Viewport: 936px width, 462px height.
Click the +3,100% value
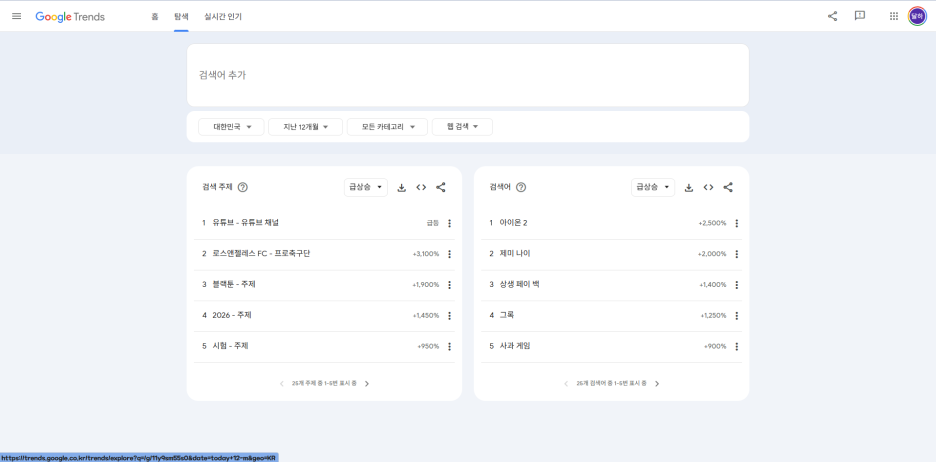pyautogui.click(x=426, y=254)
